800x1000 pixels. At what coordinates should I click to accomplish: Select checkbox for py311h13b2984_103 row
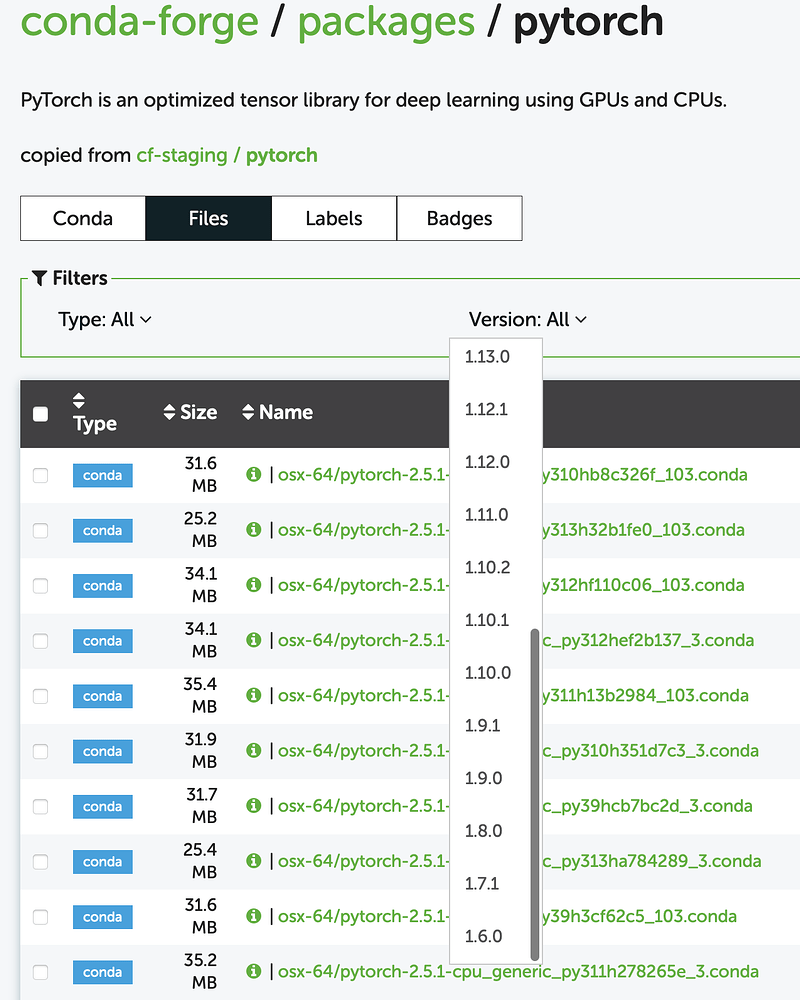[x=40, y=696]
